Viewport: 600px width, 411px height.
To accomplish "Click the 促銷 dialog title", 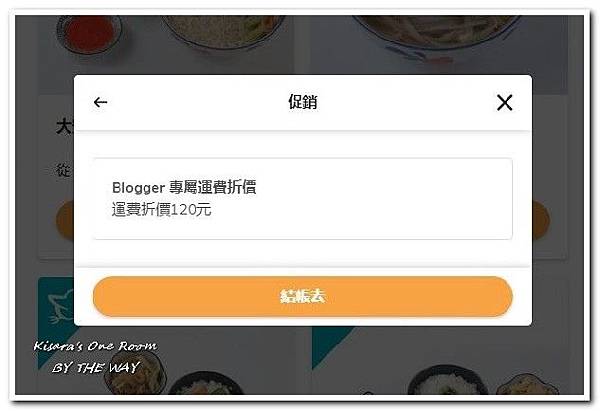I will 303,102.
